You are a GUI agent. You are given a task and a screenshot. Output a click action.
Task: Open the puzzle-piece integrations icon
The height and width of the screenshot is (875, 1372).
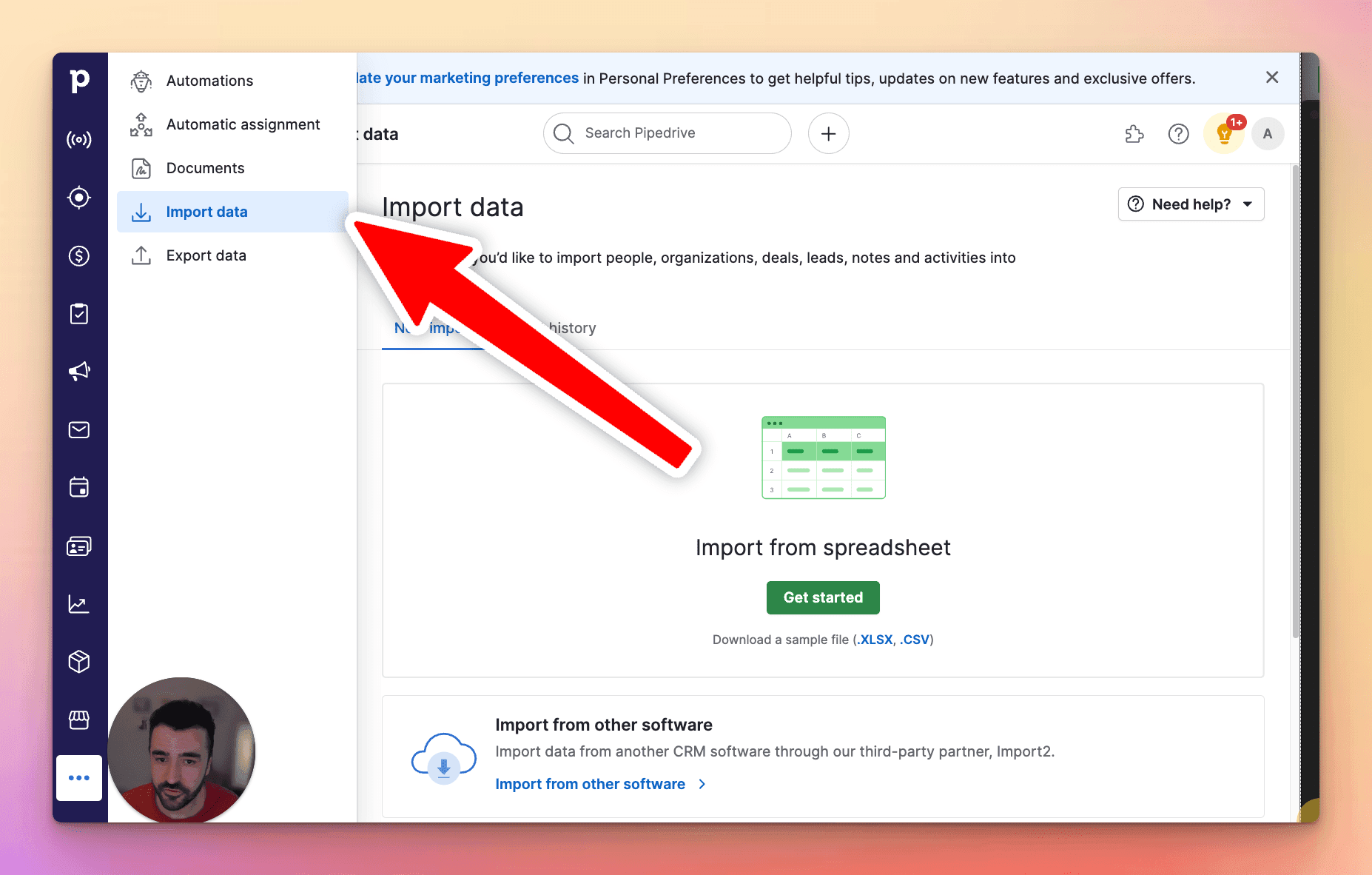(1134, 134)
